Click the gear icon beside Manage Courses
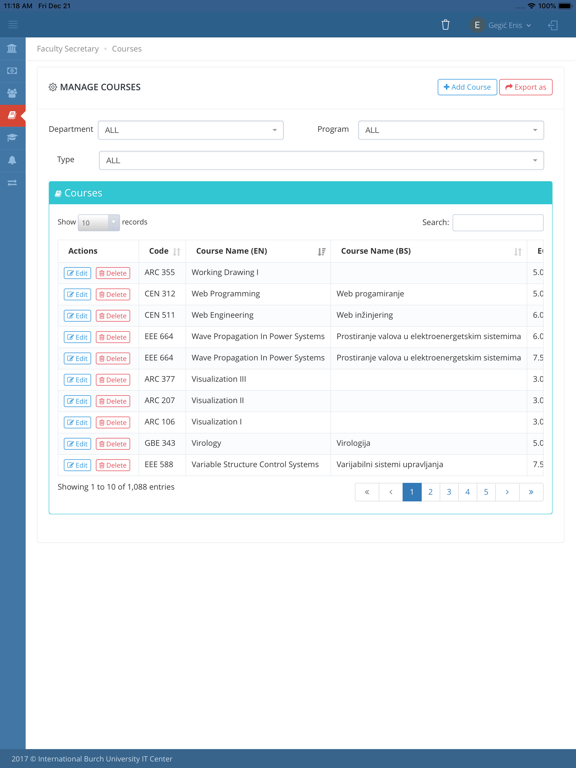The height and width of the screenshot is (768, 576). (x=52, y=87)
